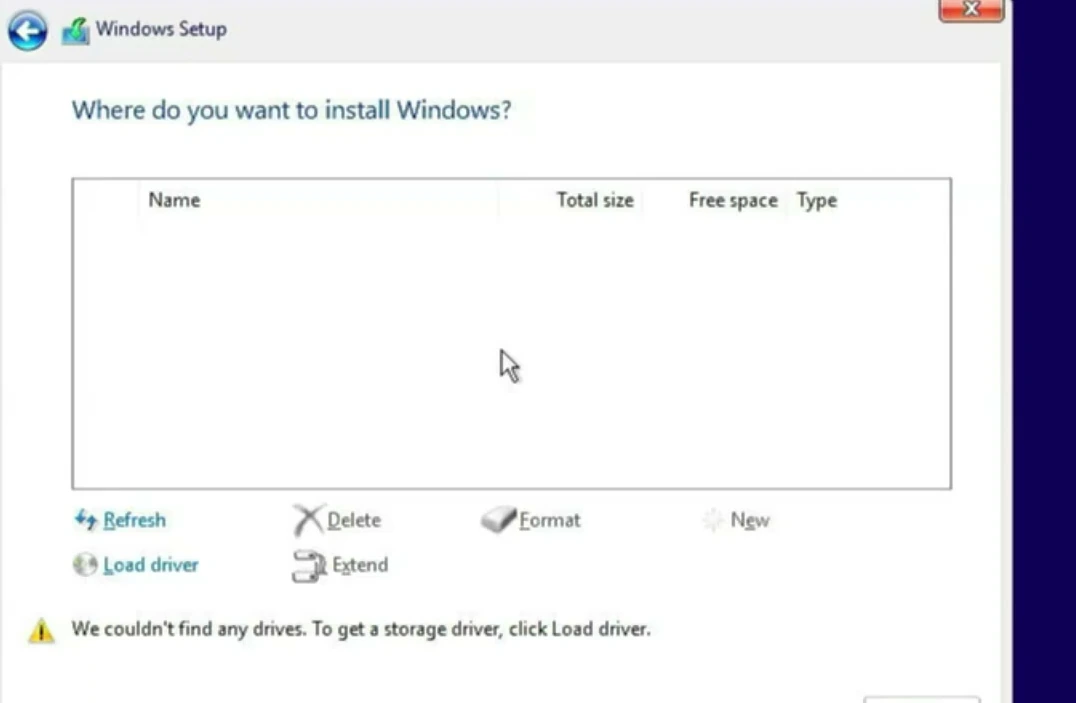Click the Refresh link
The width and height of the screenshot is (1076, 703).
pos(134,520)
